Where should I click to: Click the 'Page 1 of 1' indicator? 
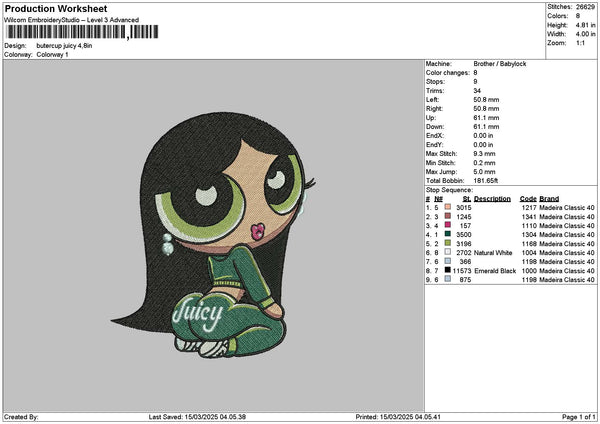pos(579,417)
